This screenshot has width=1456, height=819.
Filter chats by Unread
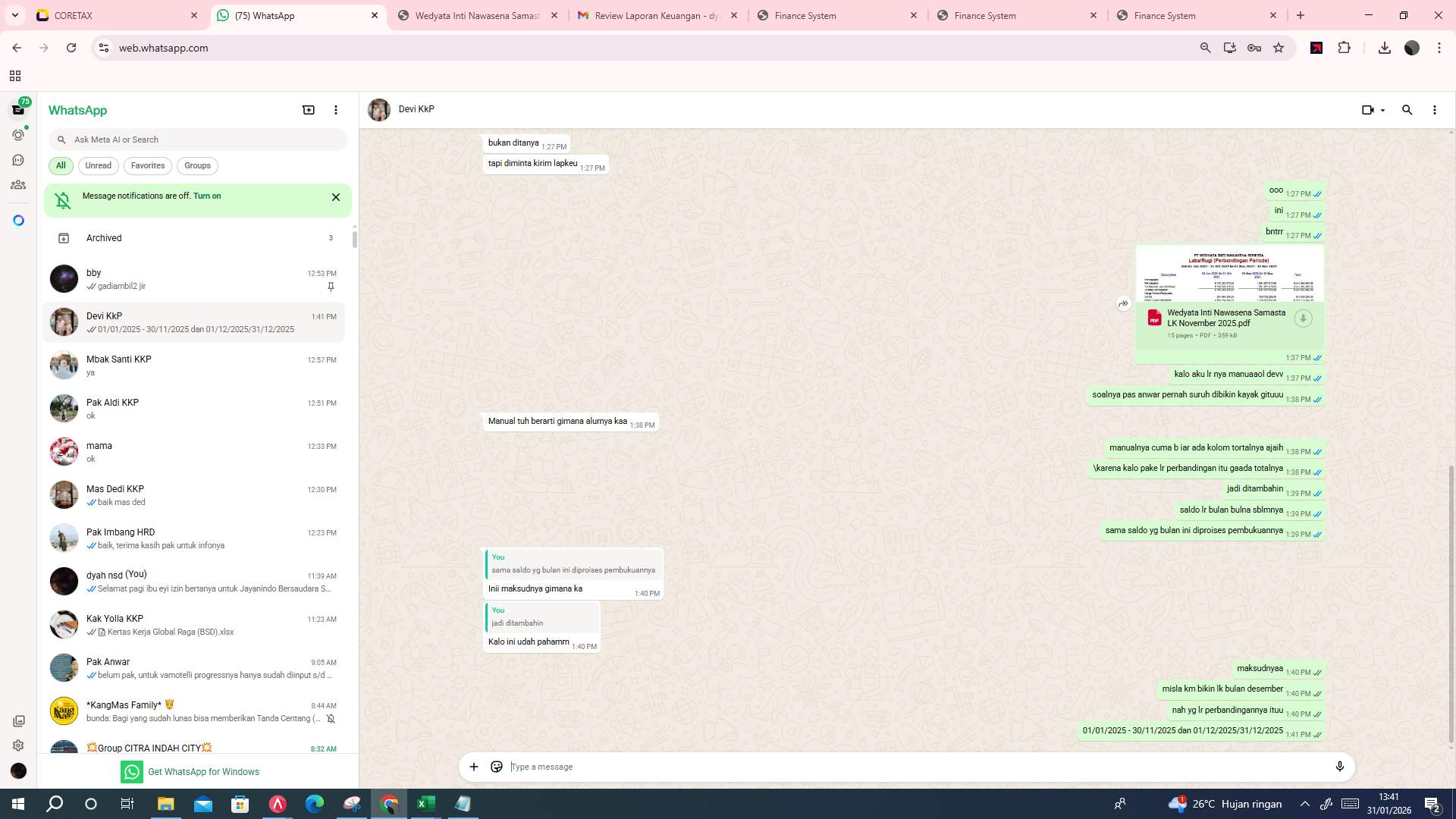(x=98, y=165)
